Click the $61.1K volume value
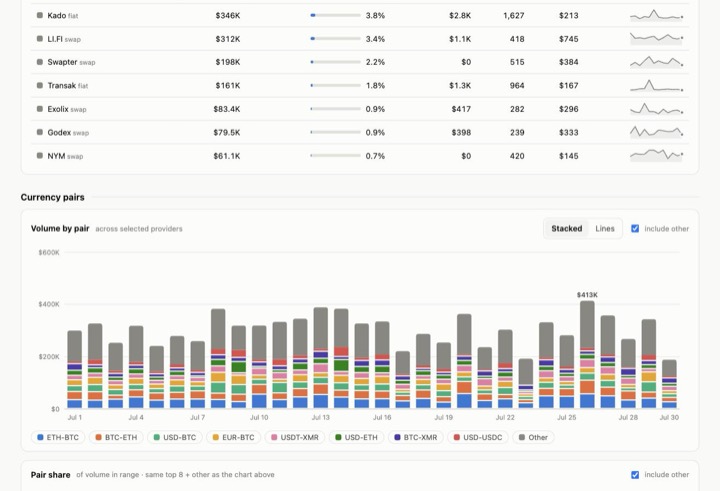 point(227,156)
